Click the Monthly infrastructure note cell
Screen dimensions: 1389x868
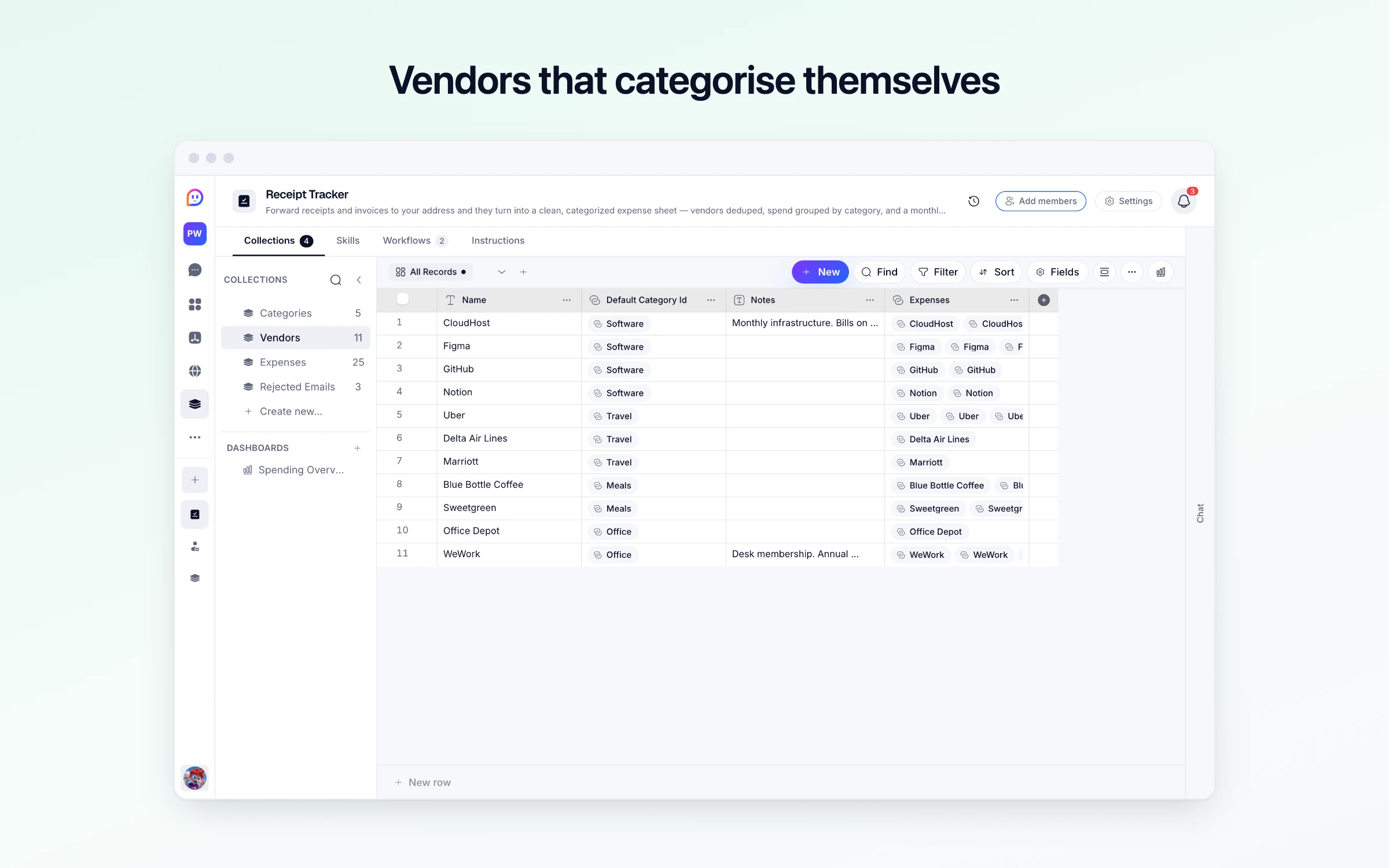coord(805,323)
